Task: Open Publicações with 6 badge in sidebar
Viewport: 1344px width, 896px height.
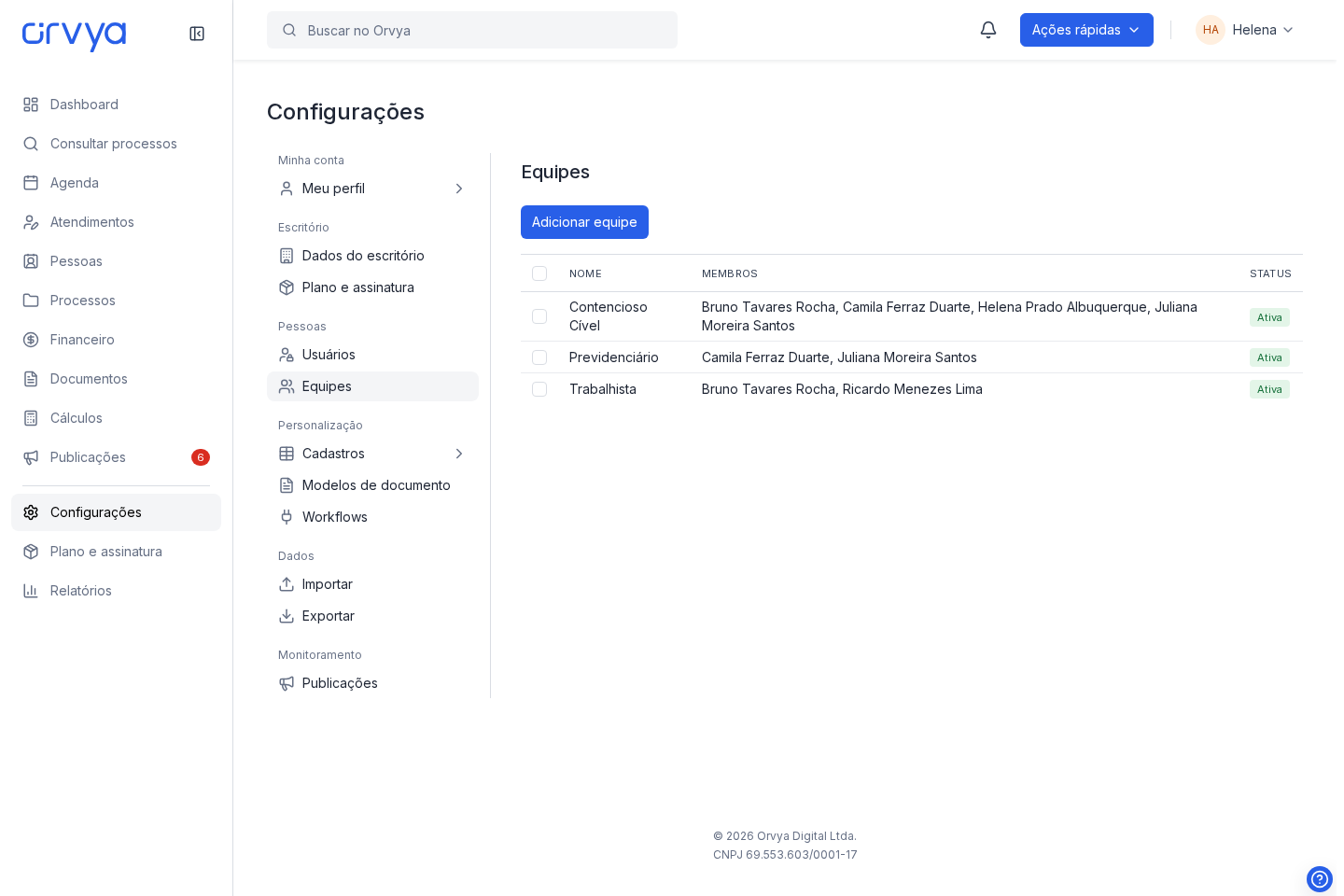Action: 116,457
